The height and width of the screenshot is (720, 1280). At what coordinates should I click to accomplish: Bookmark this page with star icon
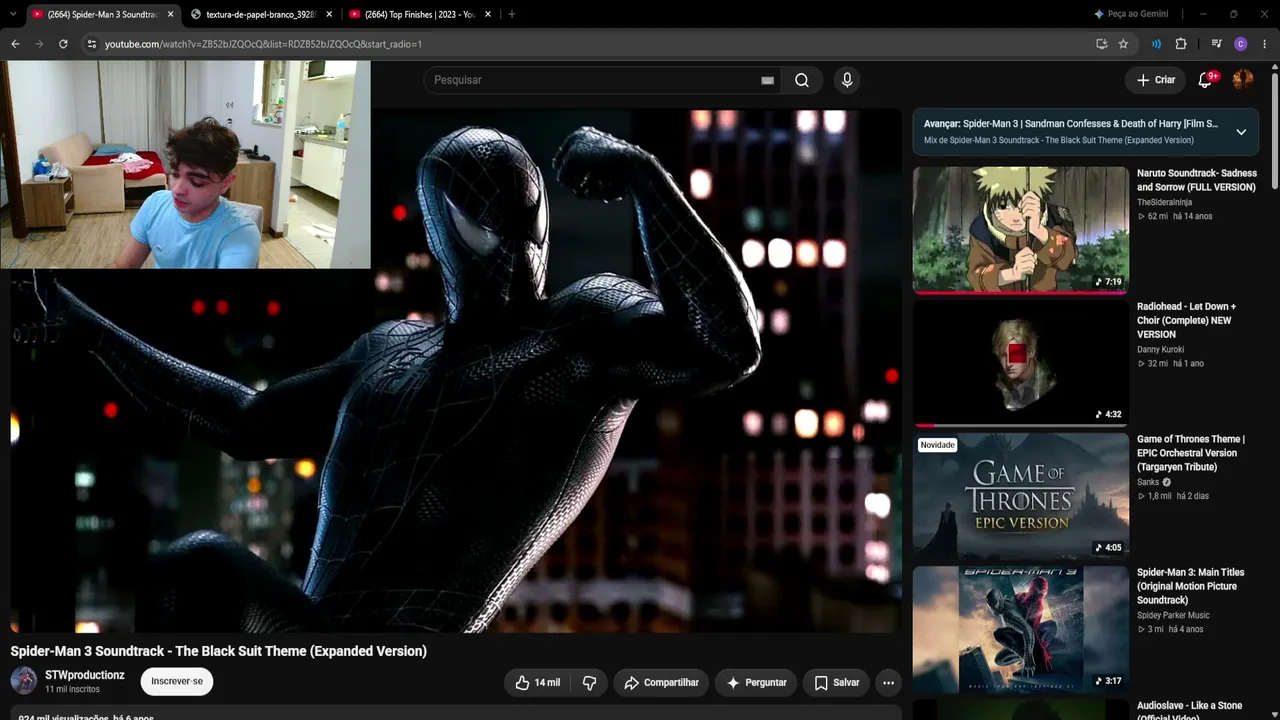(x=1123, y=44)
